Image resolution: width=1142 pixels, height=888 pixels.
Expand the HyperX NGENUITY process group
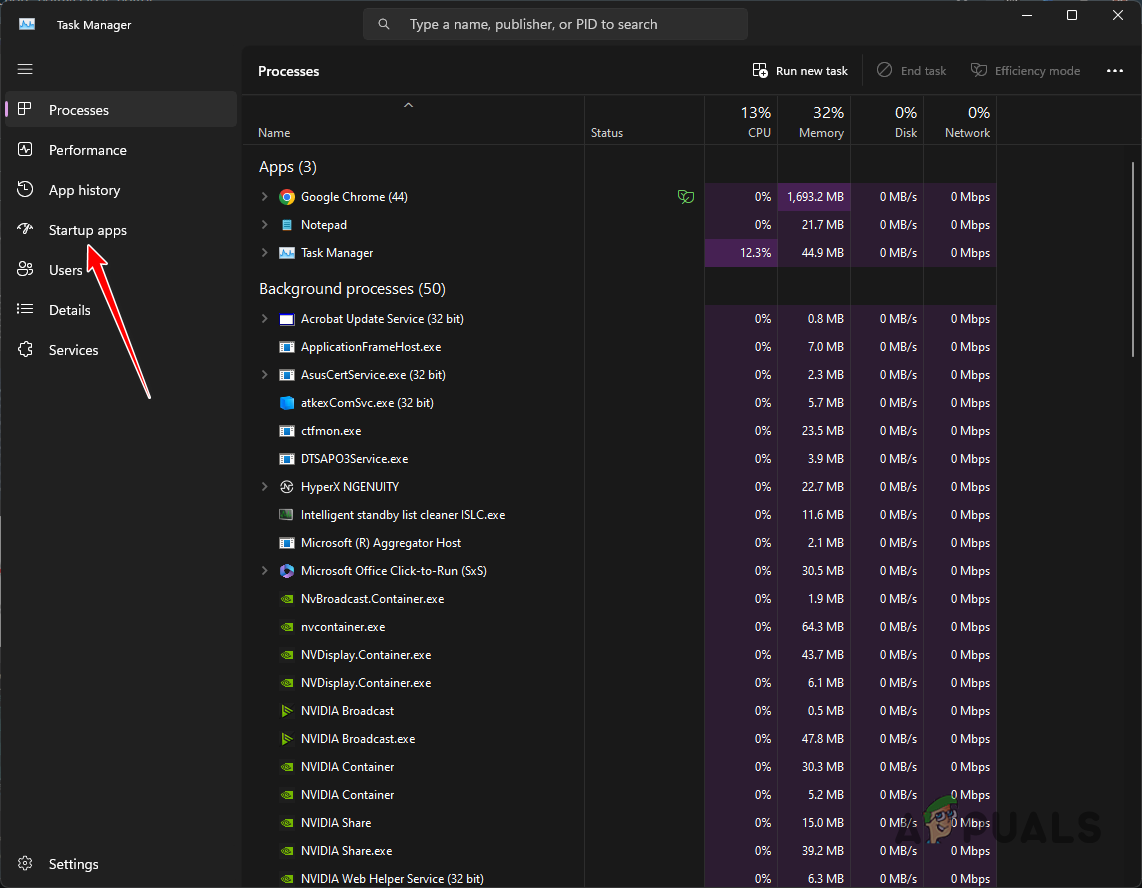[263, 486]
